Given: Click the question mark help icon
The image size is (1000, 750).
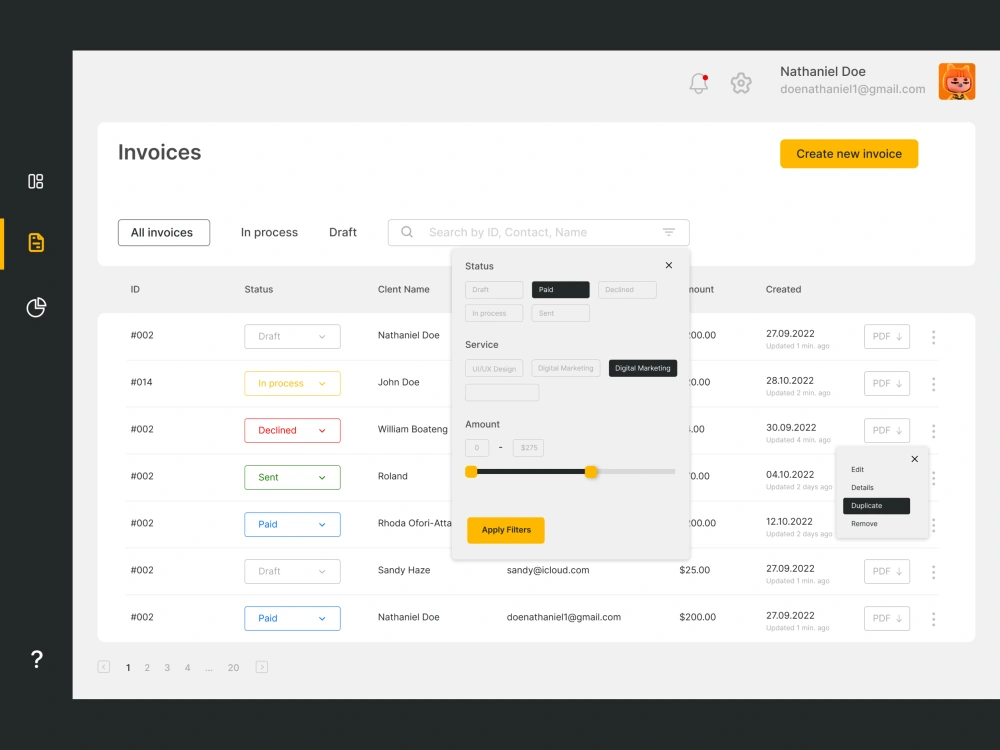Looking at the screenshot, I should point(37,659).
